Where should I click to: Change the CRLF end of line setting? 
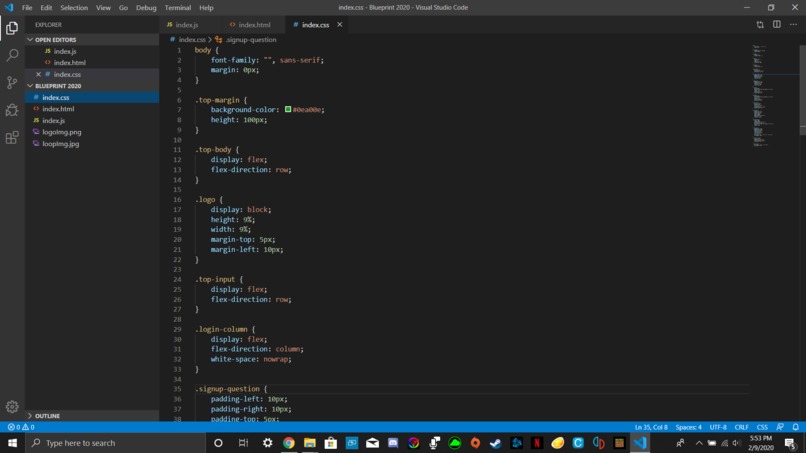741,427
